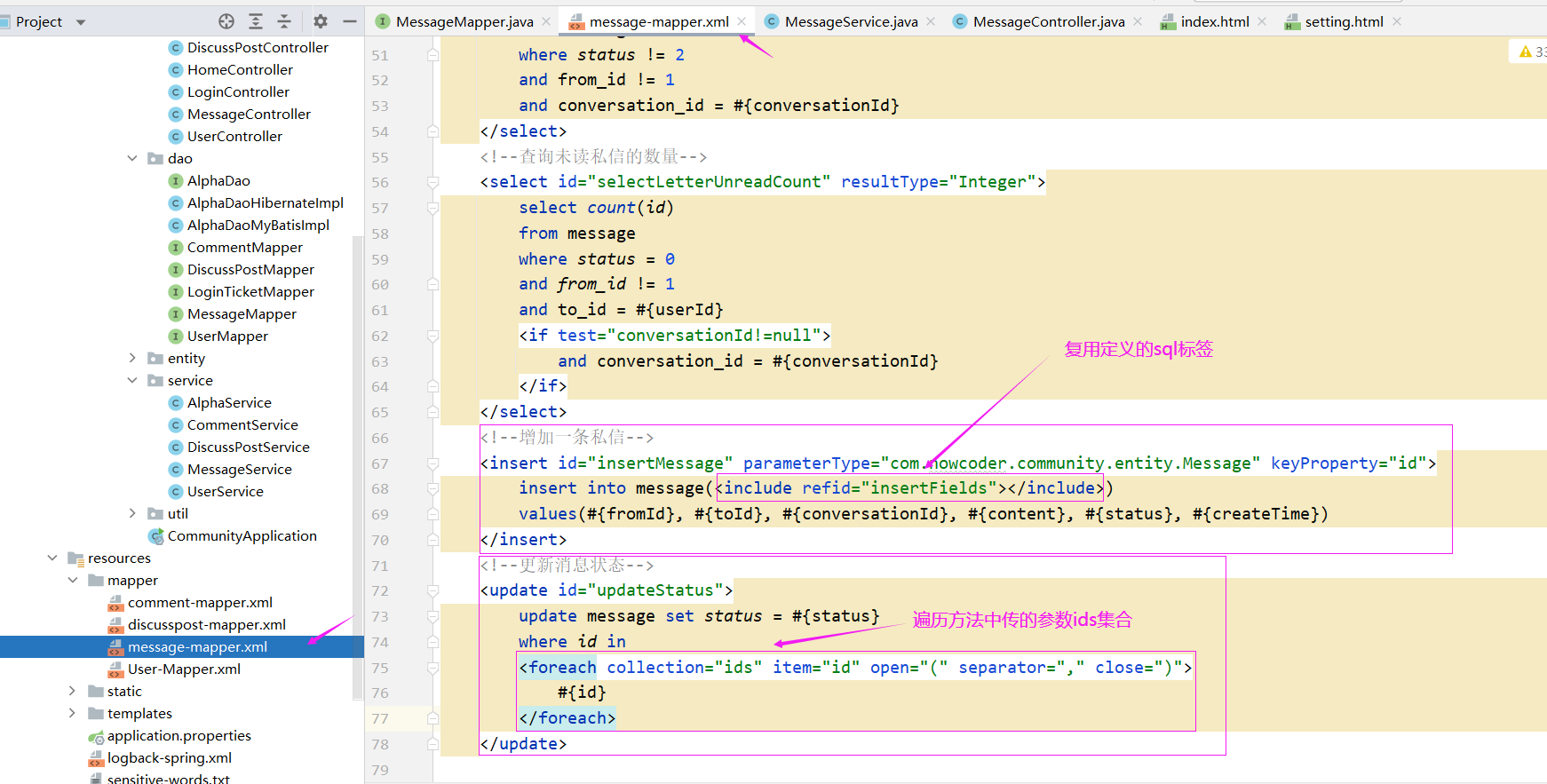The height and width of the screenshot is (784, 1547).
Task: Expand the util folder
Action: [132, 513]
